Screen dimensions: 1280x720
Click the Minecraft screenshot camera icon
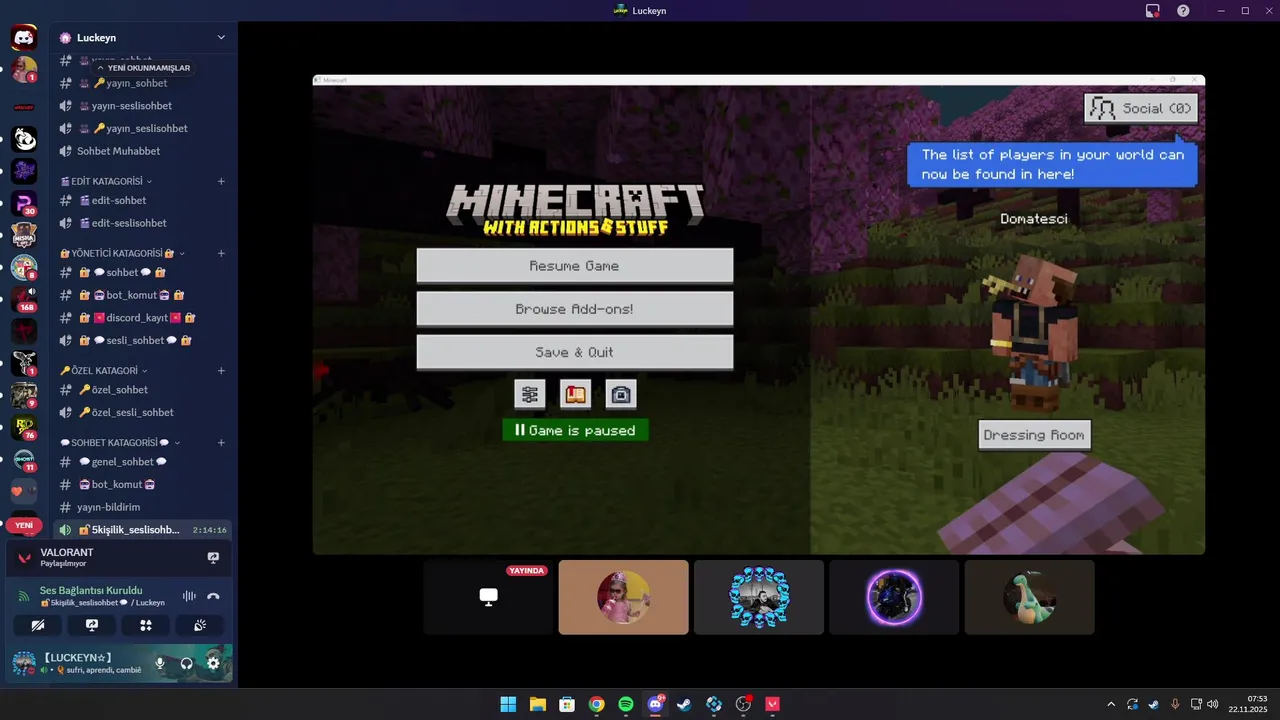(x=621, y=394)
